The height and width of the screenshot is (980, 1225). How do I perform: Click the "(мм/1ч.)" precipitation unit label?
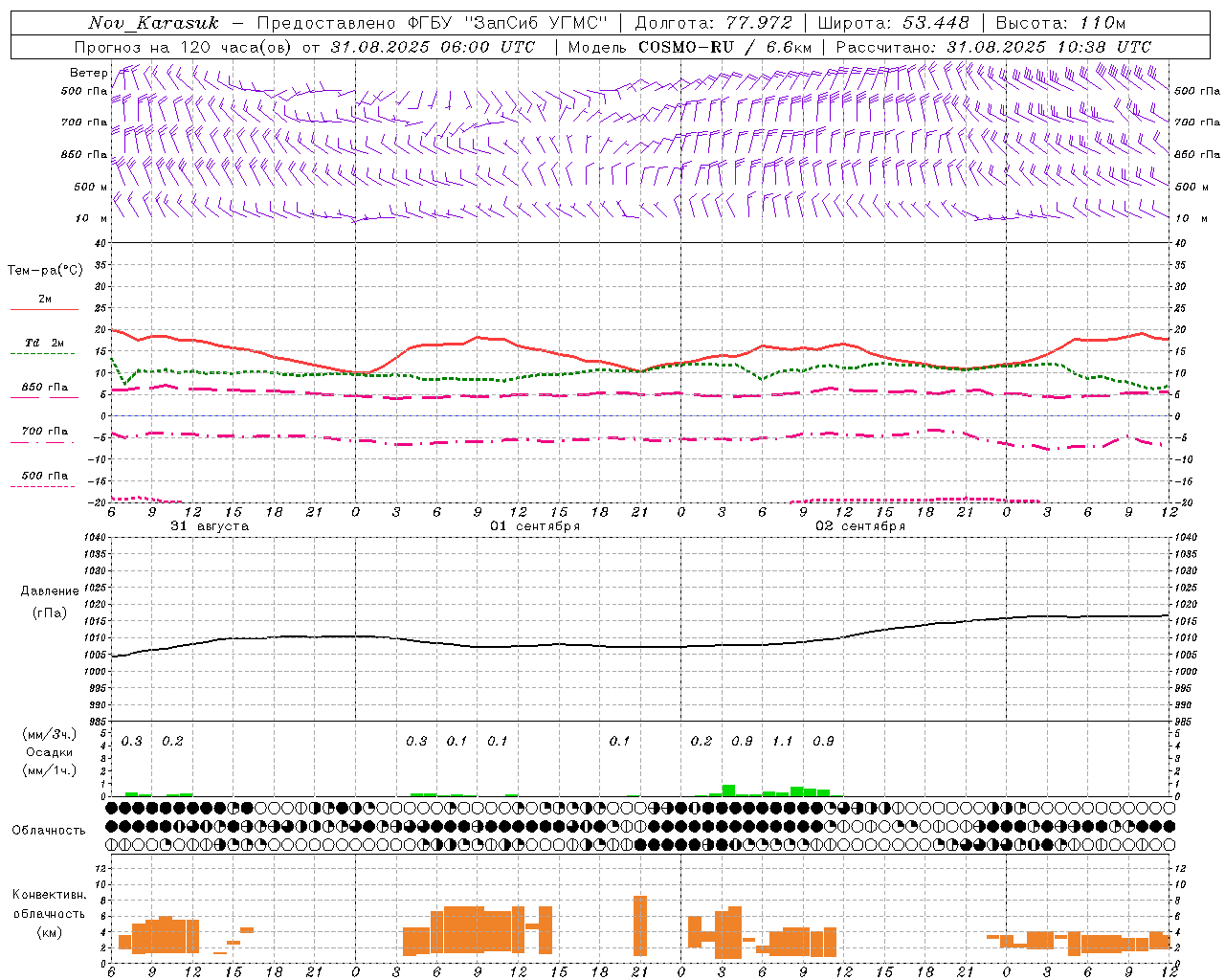pyautogui.click(x=50, y=769)
